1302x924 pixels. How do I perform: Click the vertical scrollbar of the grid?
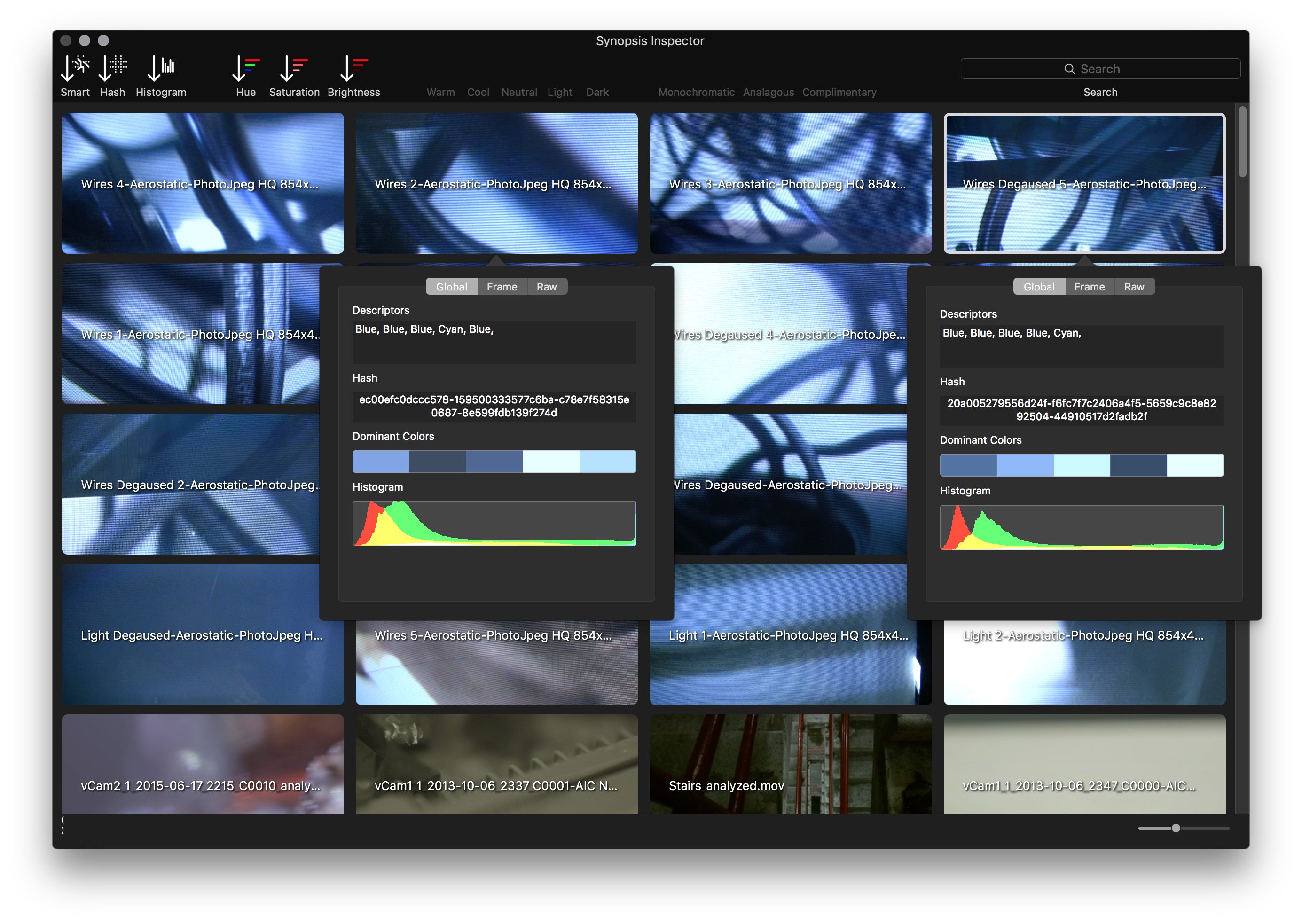coord(1242,142)
